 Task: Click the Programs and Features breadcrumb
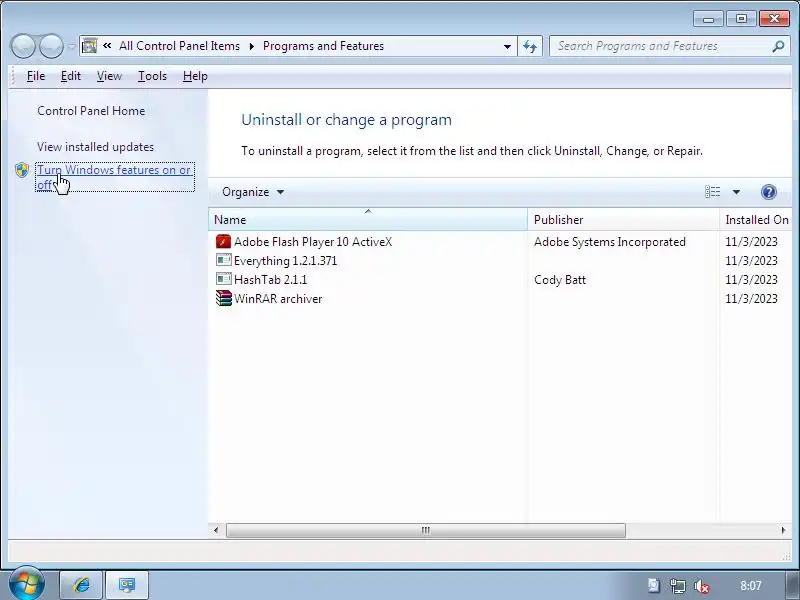pyautogui.click(x=323, y=46)
